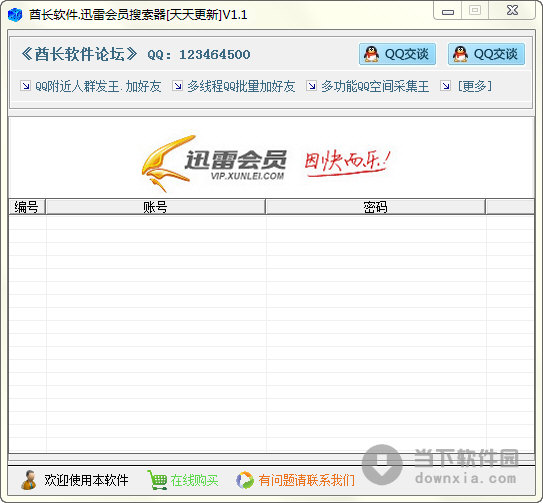Open the 多功能QQ空间采集王 link

(x=375, y=86)
